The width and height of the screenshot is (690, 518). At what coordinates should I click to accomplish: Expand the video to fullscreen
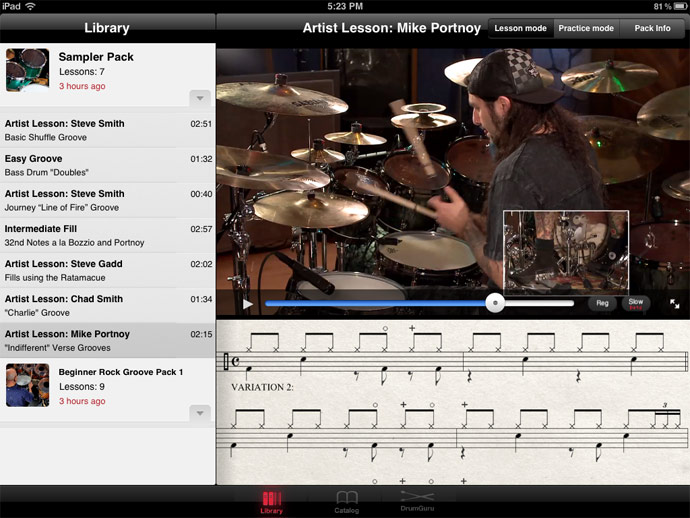pyautogui.click(x=674, y=304)
